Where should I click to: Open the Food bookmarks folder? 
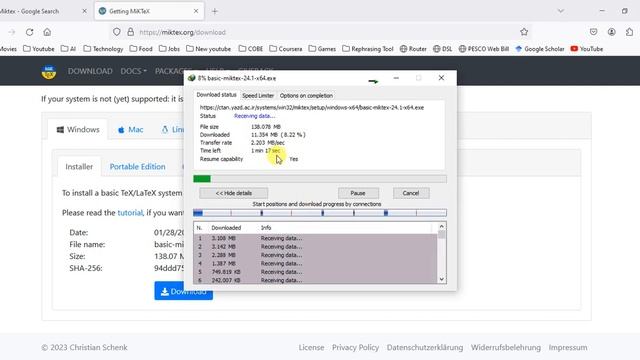click(141, 49)
